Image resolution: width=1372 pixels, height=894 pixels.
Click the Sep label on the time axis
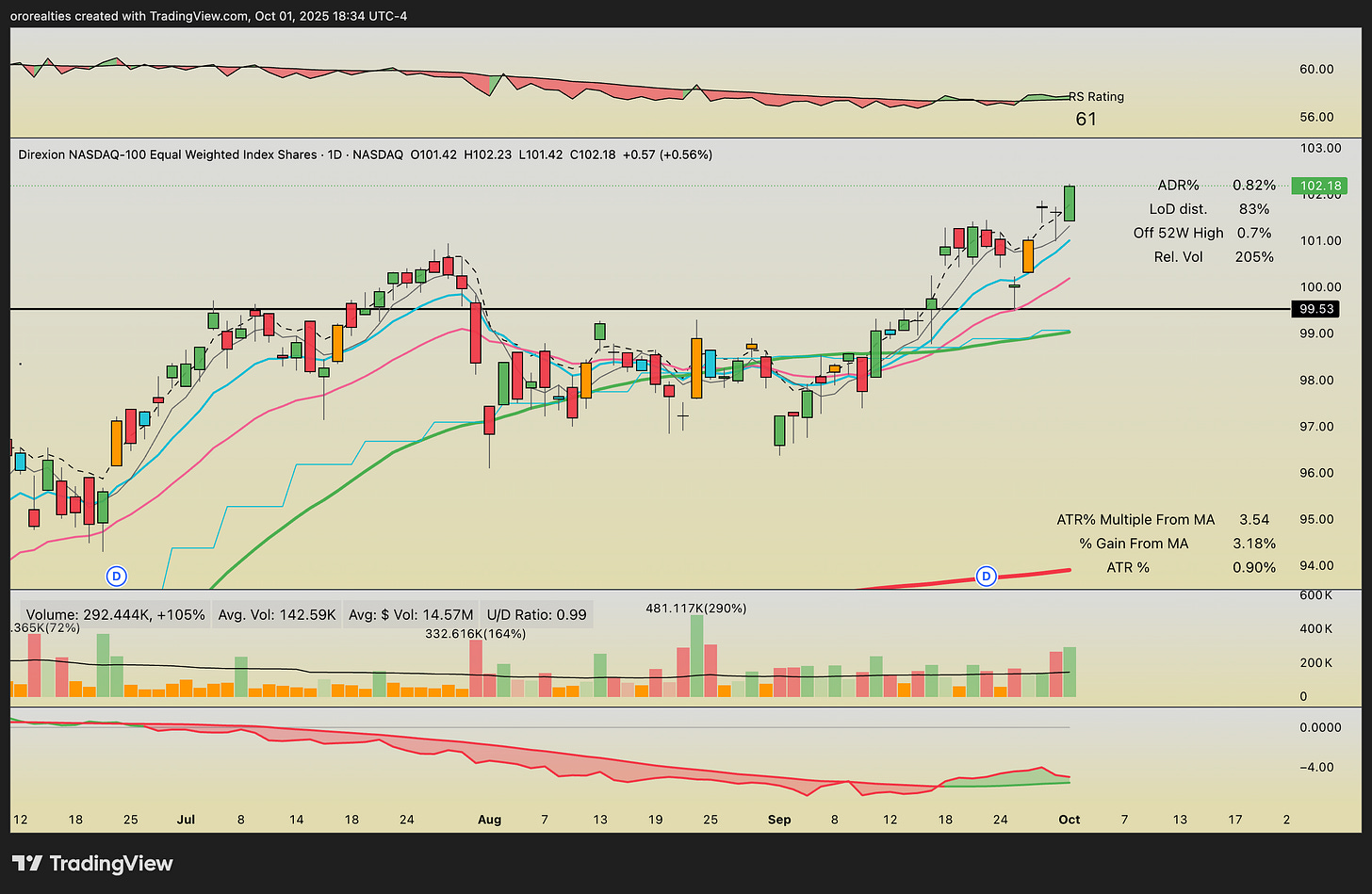coord(779,820)
